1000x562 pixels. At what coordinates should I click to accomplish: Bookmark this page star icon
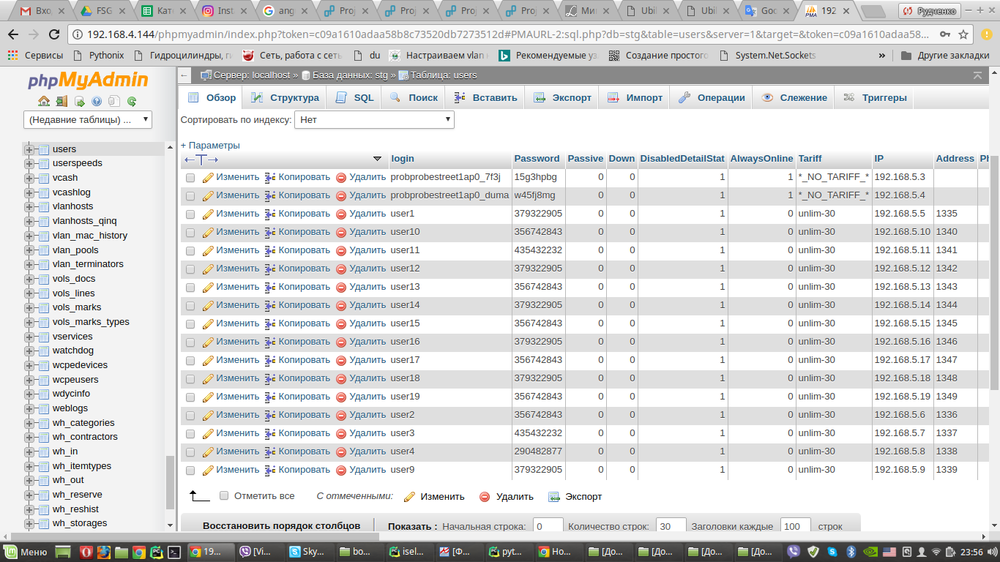pos(963,34)
